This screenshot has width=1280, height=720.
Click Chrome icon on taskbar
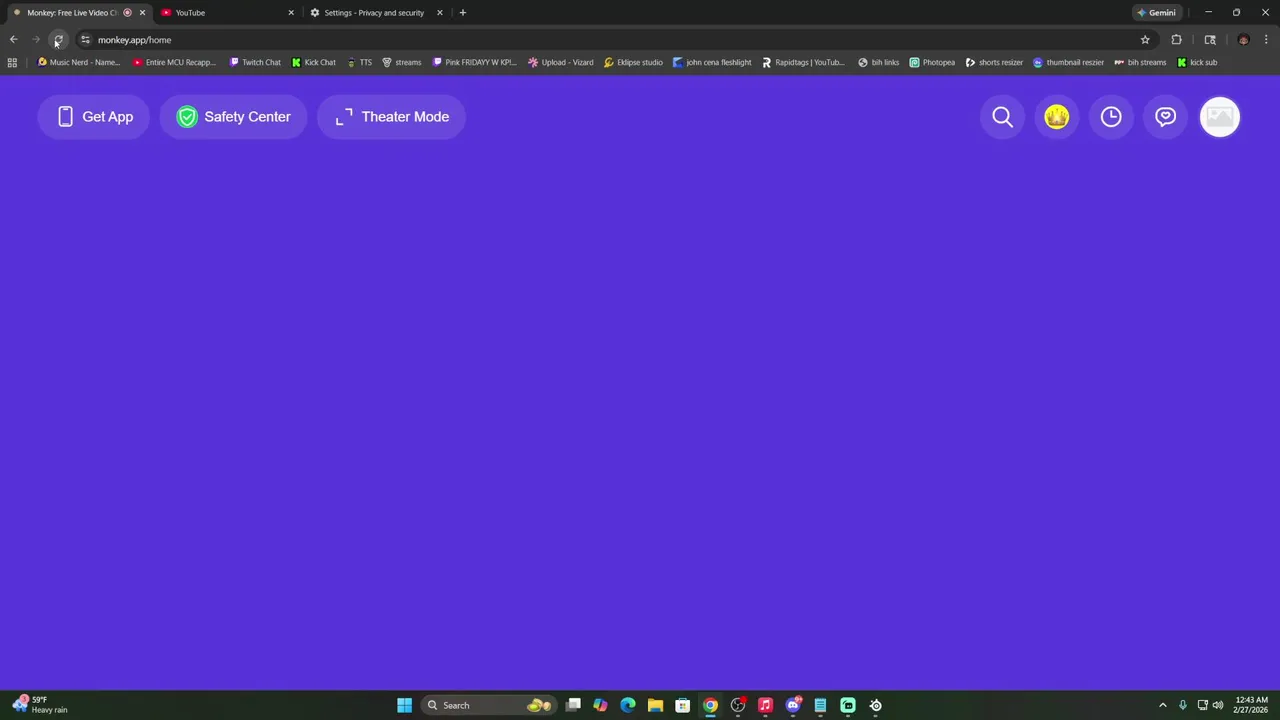point(710,705)
